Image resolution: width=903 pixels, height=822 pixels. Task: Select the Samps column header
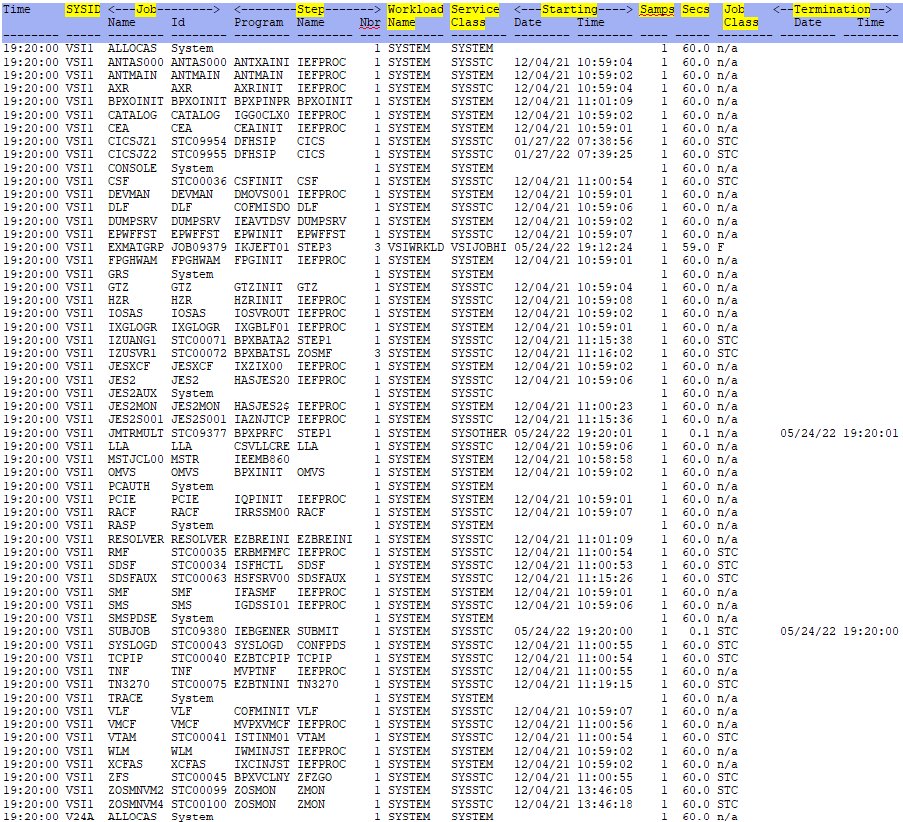[656, 9]
